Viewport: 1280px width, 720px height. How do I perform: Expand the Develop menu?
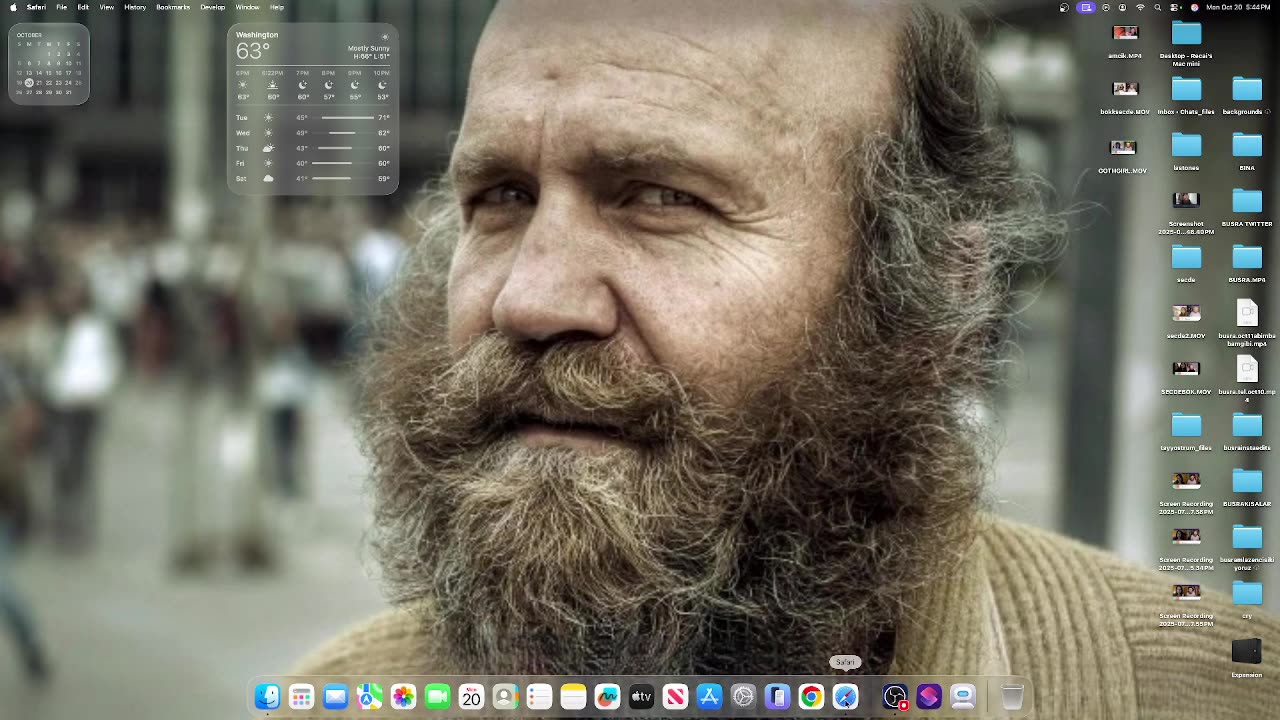click(x=213, y=7)
